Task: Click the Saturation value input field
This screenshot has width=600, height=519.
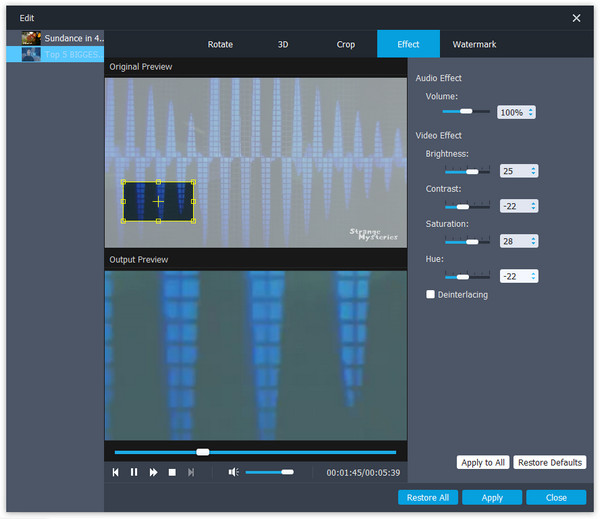Action: [x=515, y=241]
